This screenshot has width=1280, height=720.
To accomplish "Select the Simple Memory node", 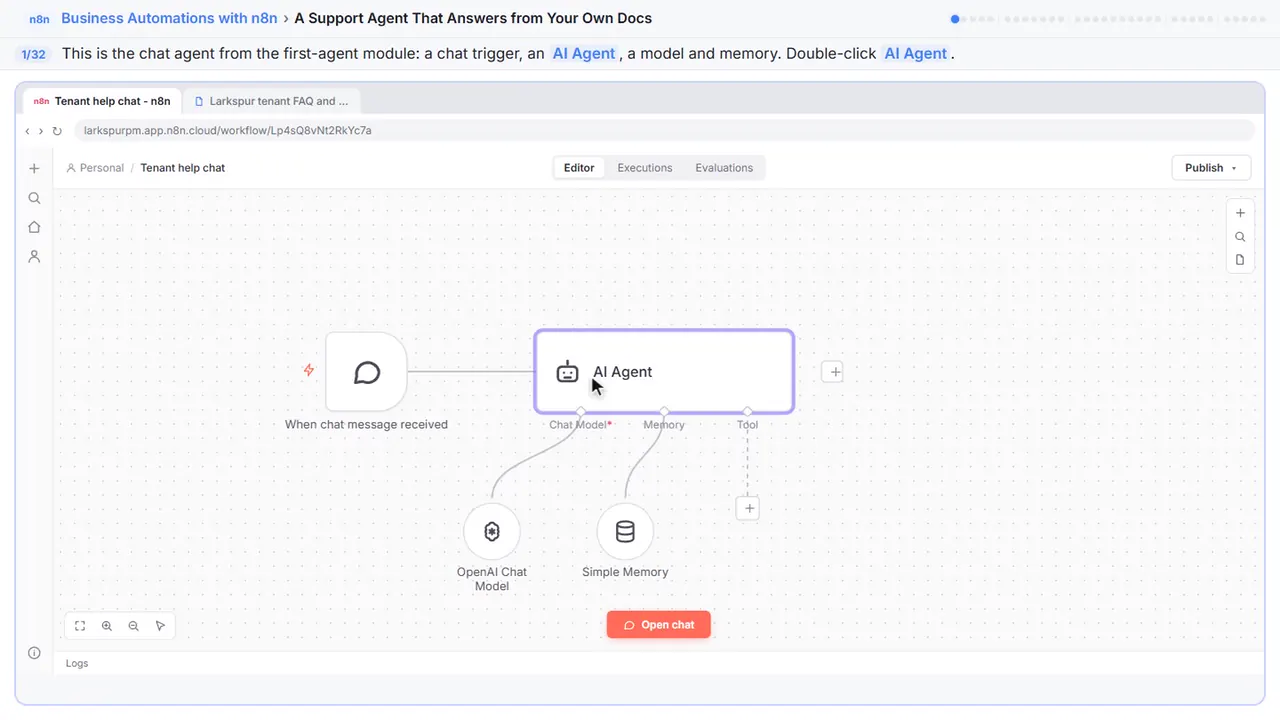I will pos(625,532).
